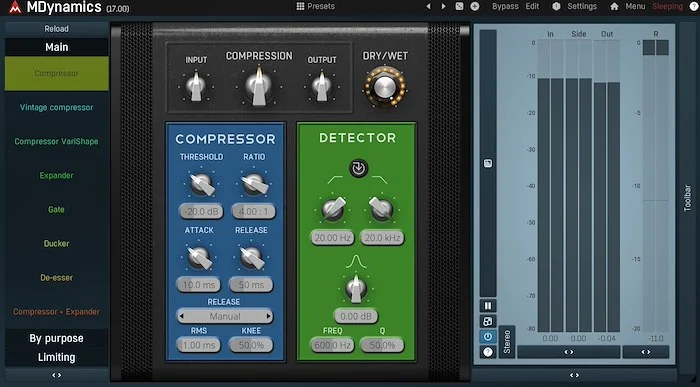Select previous release mode arrow
Image resolution: width=700 pixels, height=387 pixels.
pos(181,316)
